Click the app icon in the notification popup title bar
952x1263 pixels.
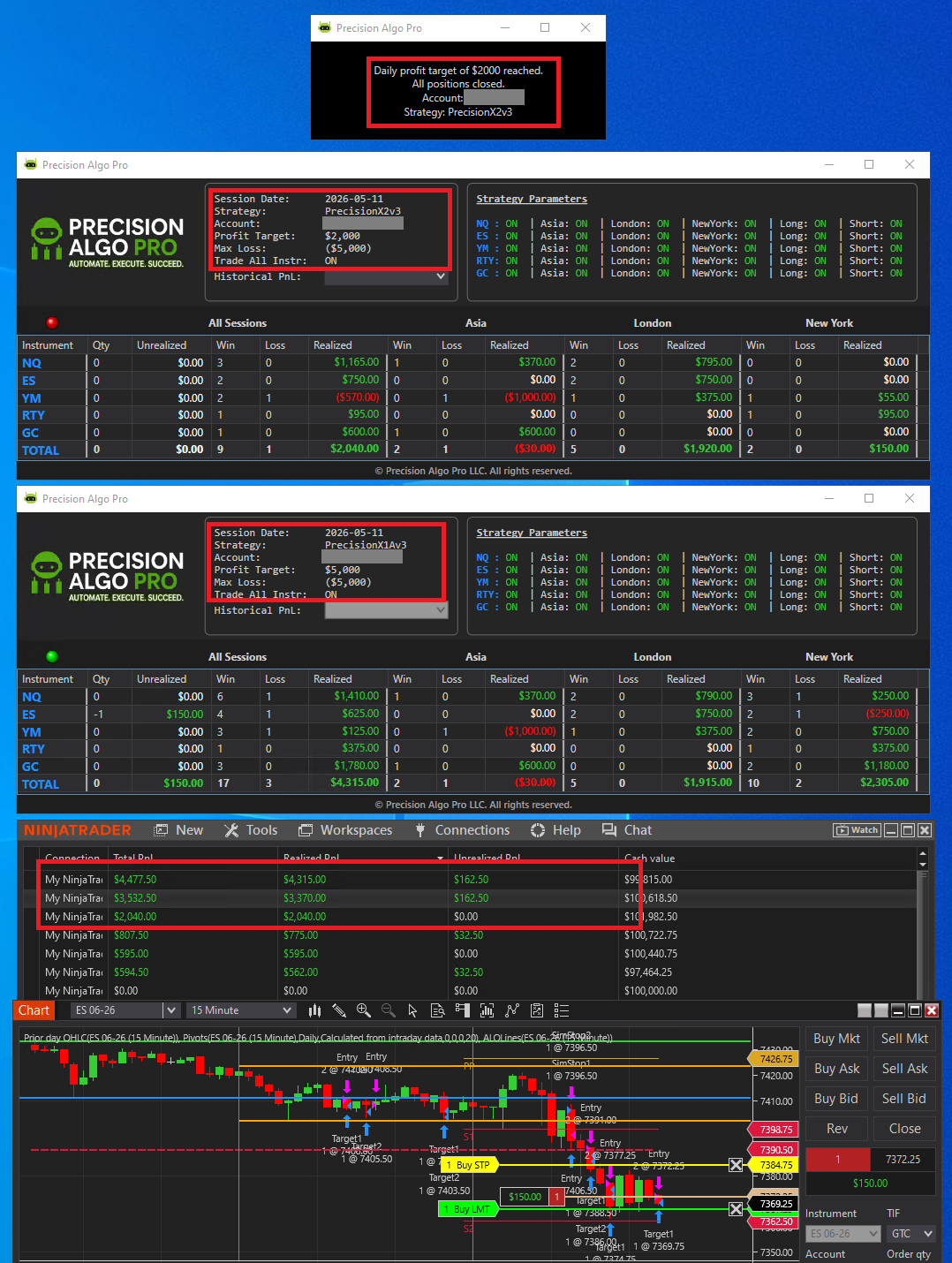(x=324, y=27)
